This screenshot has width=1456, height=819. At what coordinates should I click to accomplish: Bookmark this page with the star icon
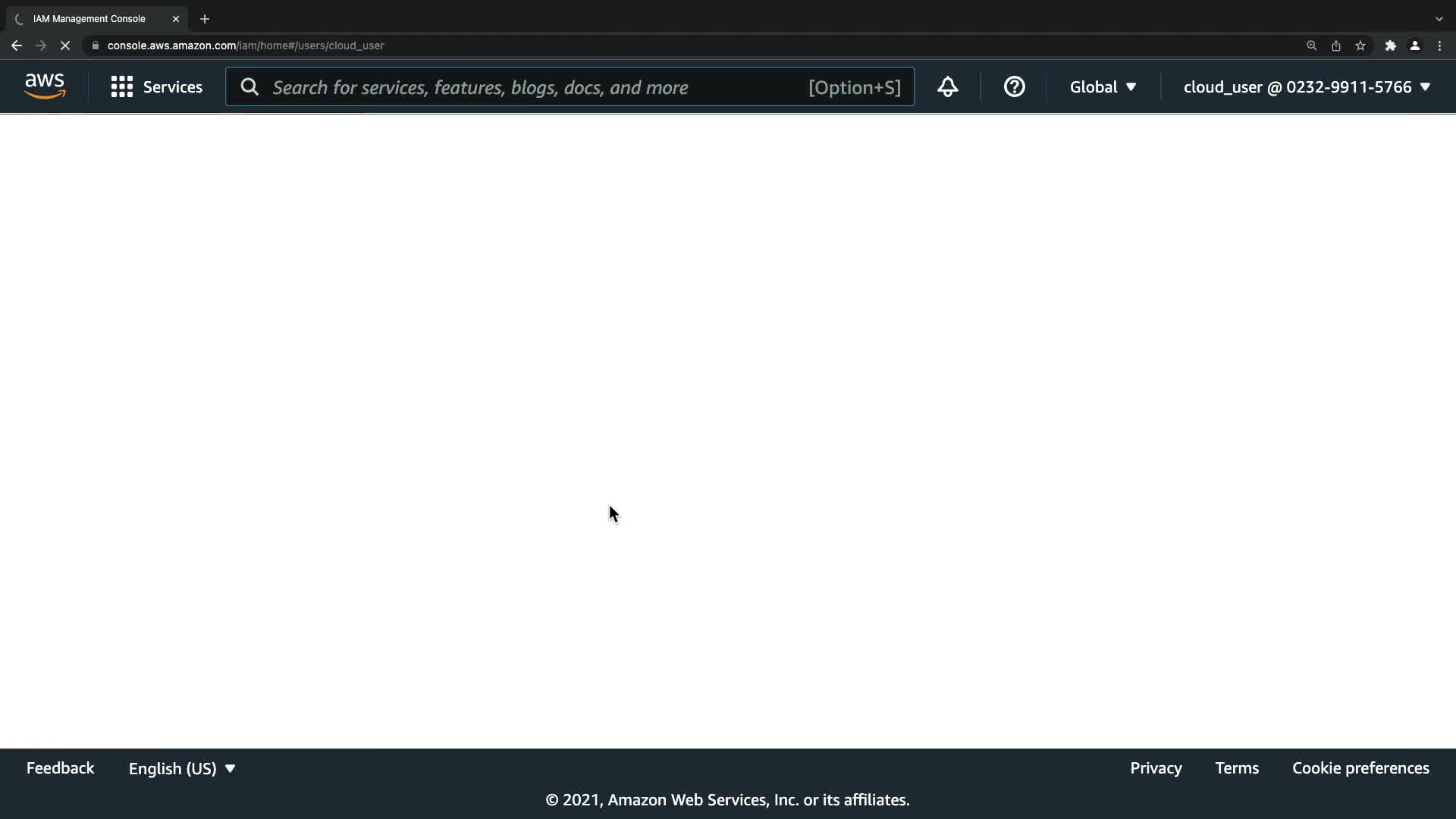click(1360, 45)
